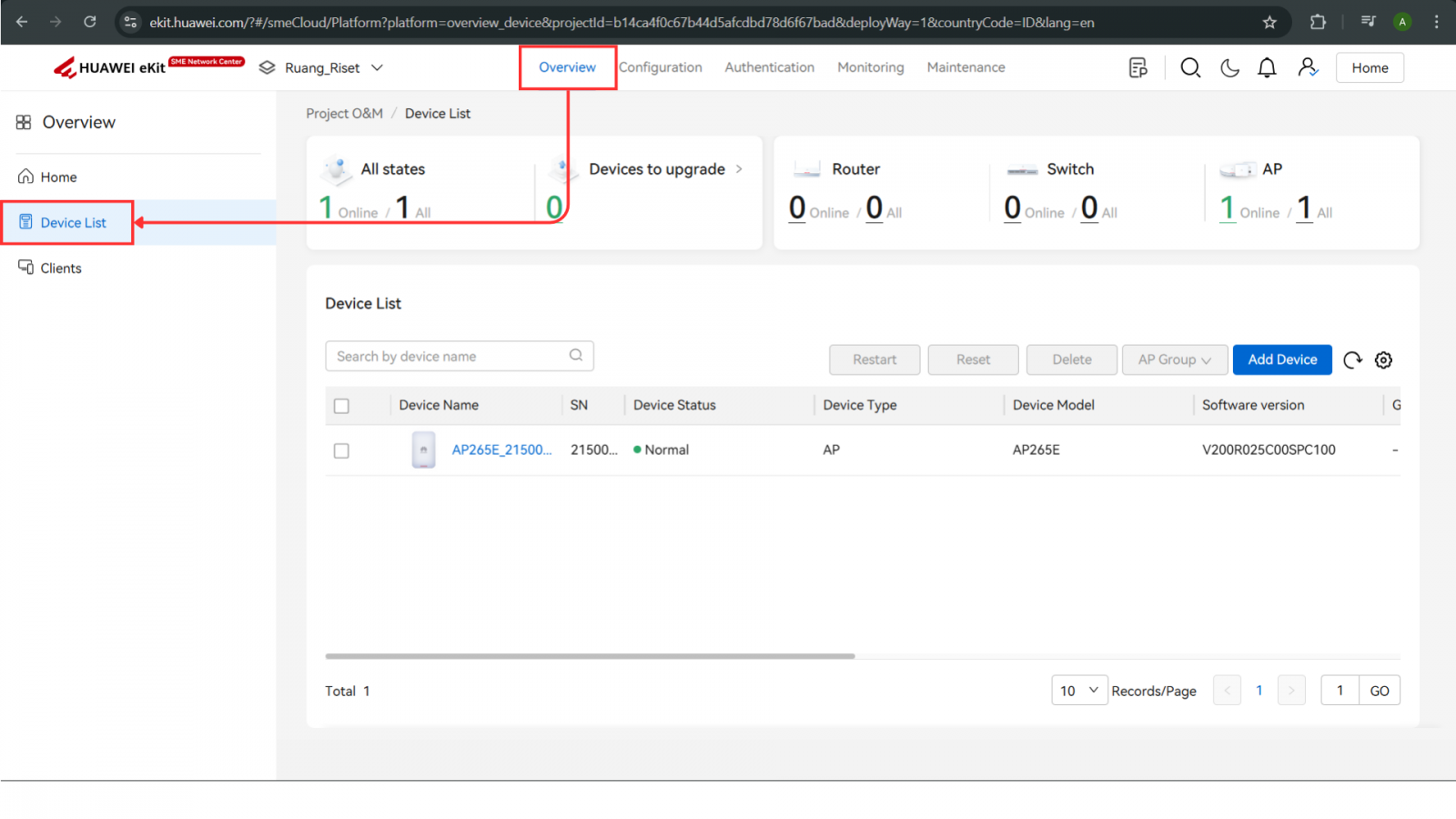This screenshot has height=819, width=1456.
Task: Open table column settings gear
Action: coord(1383,360)
